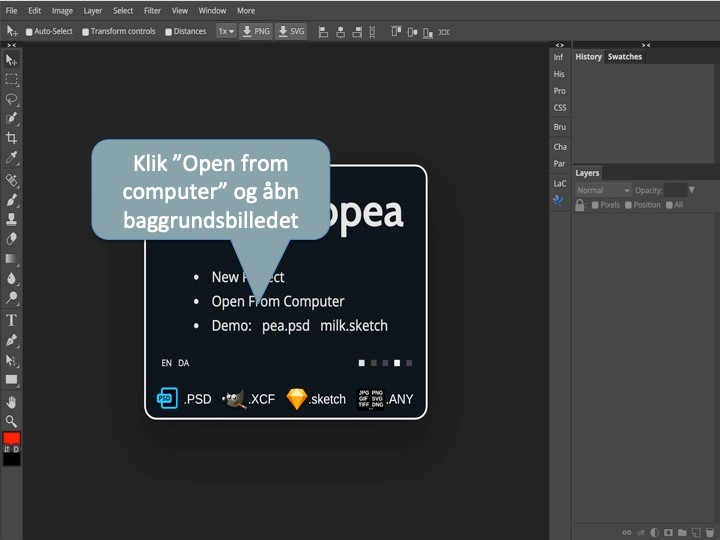
Task: Enable the Transform controls checkbox
Action: [85, 32]
